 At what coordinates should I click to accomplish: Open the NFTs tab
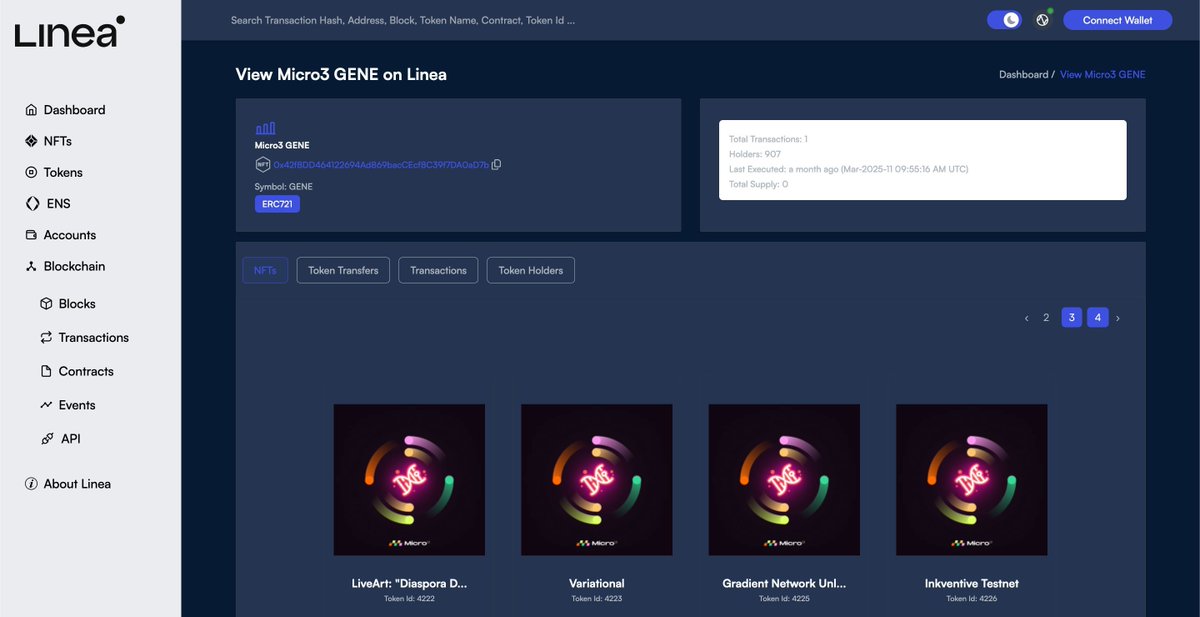point(265,270)
